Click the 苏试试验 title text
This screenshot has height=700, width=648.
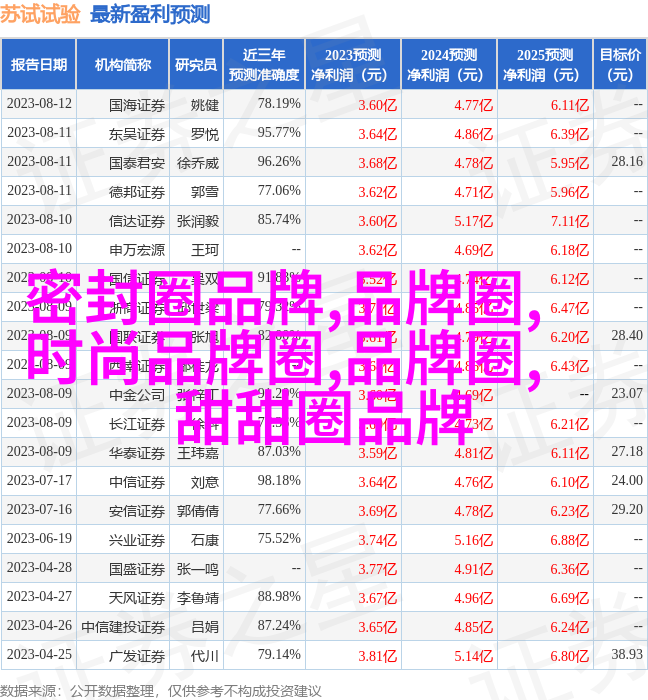[x=40, y=14]
